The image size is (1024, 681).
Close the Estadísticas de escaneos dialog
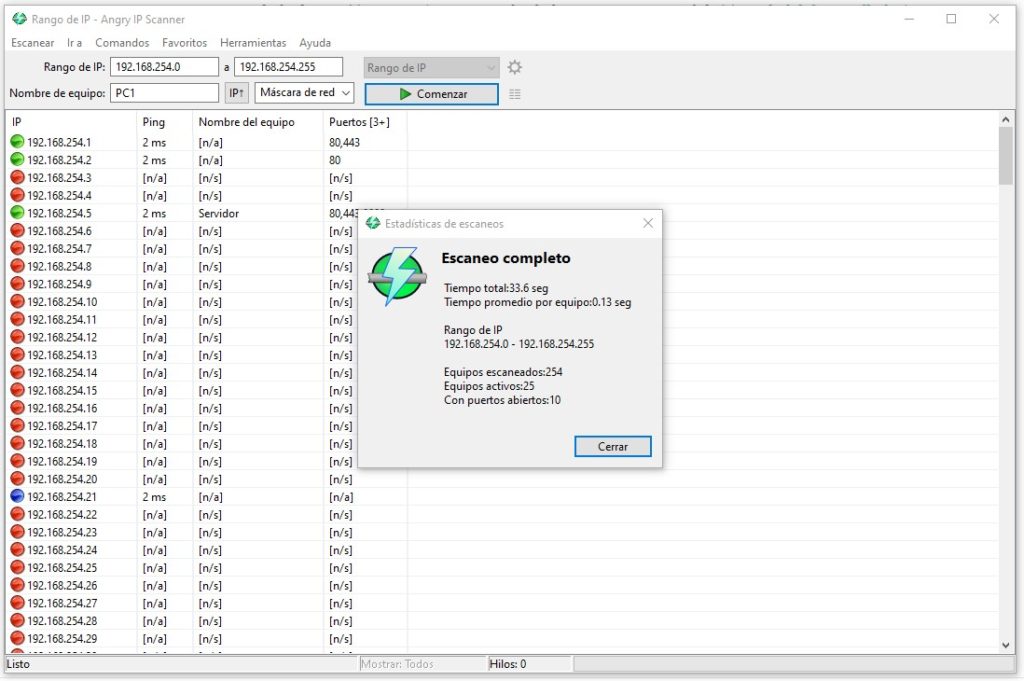[x=648, y=223]
